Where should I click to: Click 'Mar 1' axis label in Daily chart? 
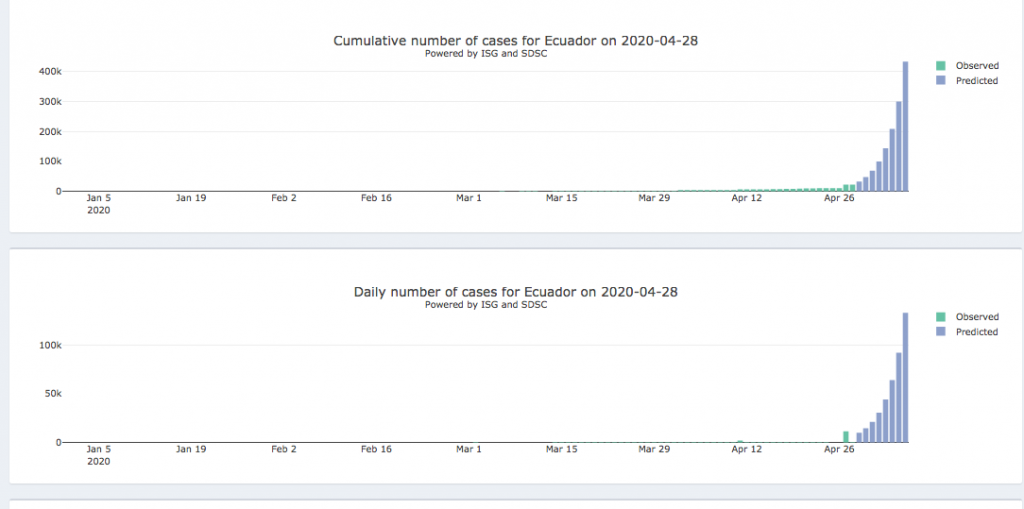(469, 449)
